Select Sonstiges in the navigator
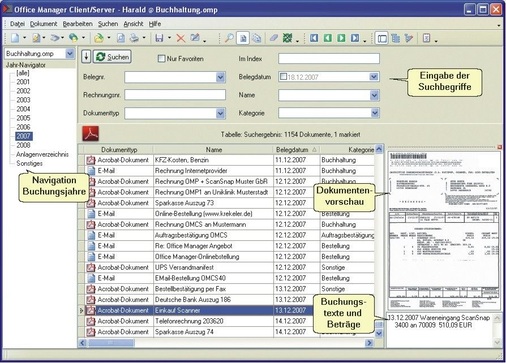The width and height of the screenshot is (506, 363). point(29,163)
